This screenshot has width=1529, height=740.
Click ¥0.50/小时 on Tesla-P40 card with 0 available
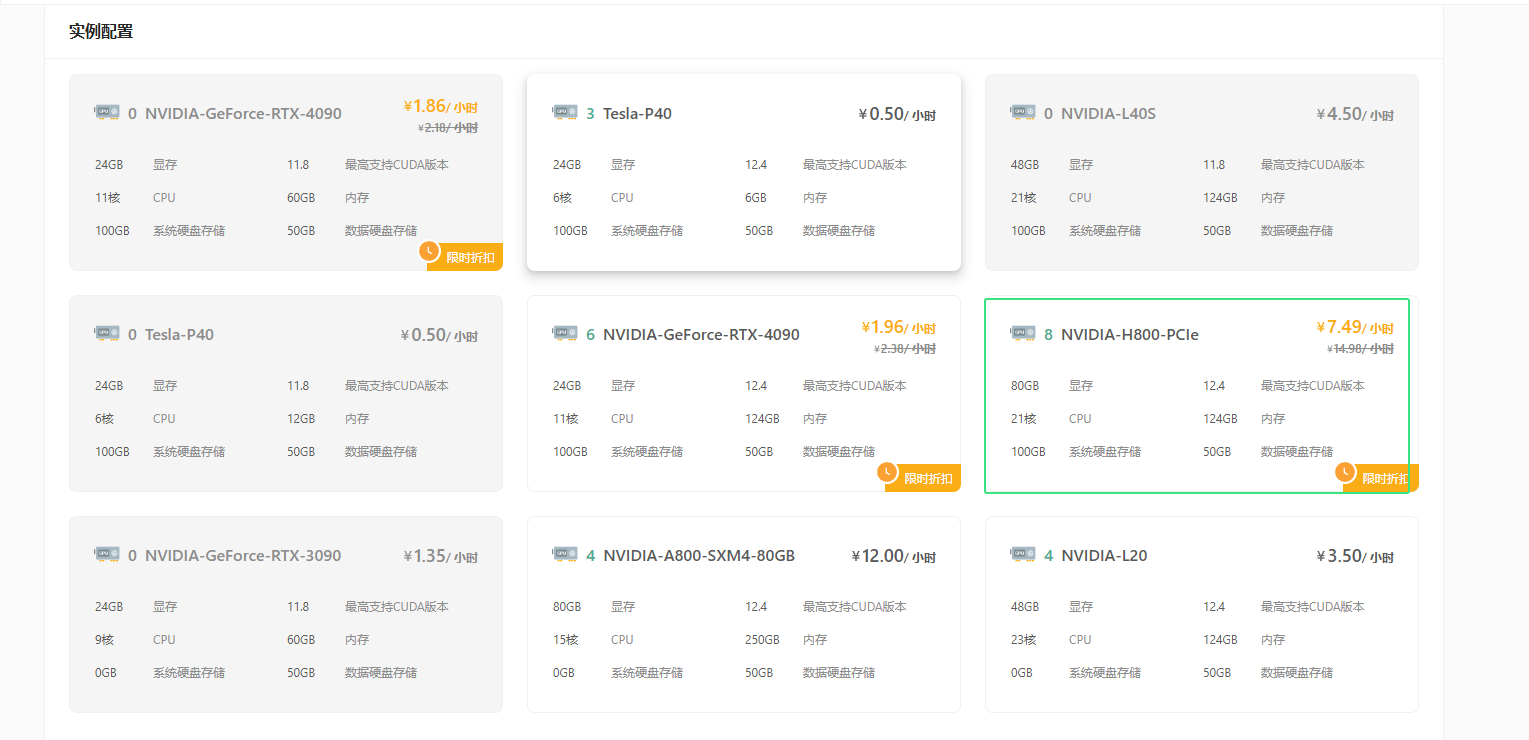click(439, 335)
